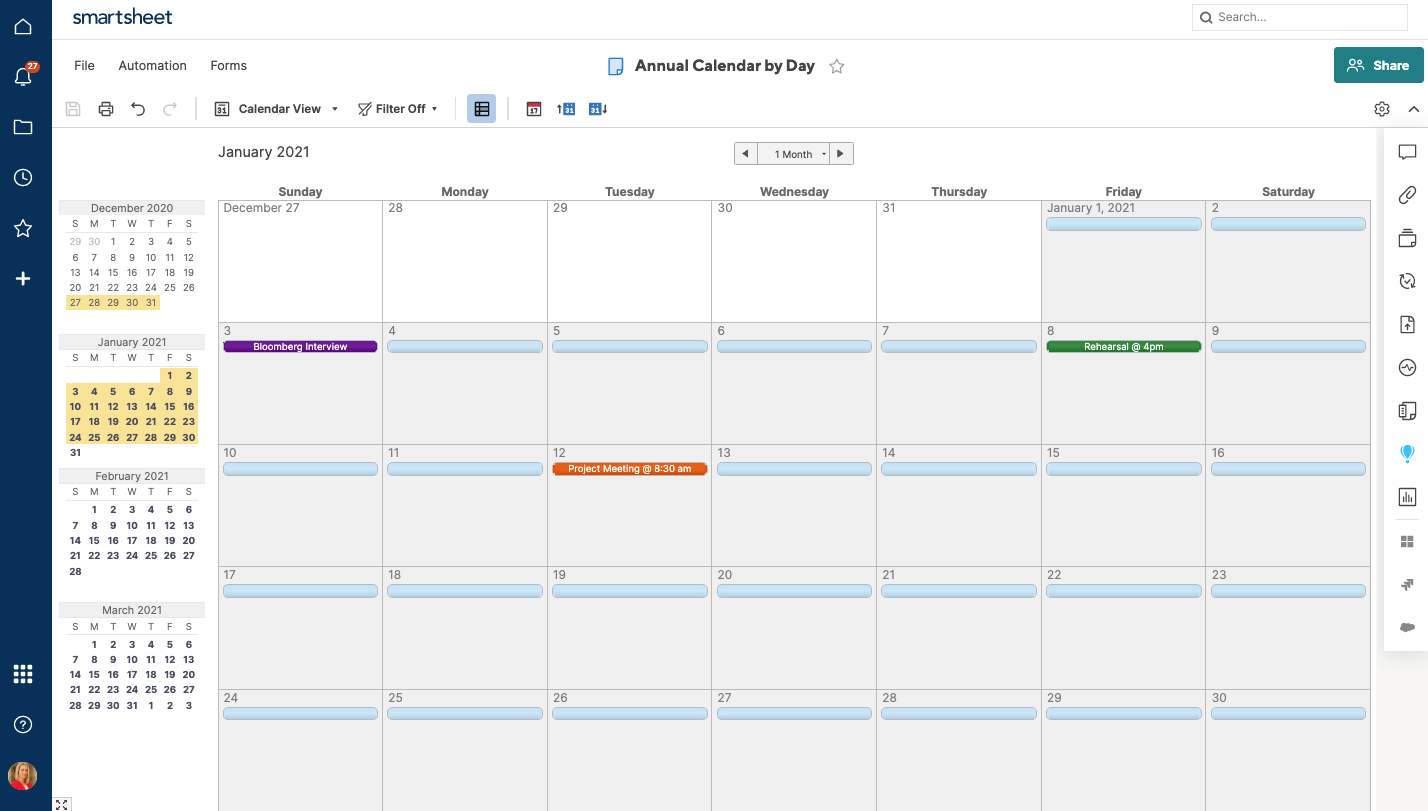The width and height of the screenshot is (1428, 811).
Task: Open Favorites star in left sidebar
Action: tap(23, 228)
